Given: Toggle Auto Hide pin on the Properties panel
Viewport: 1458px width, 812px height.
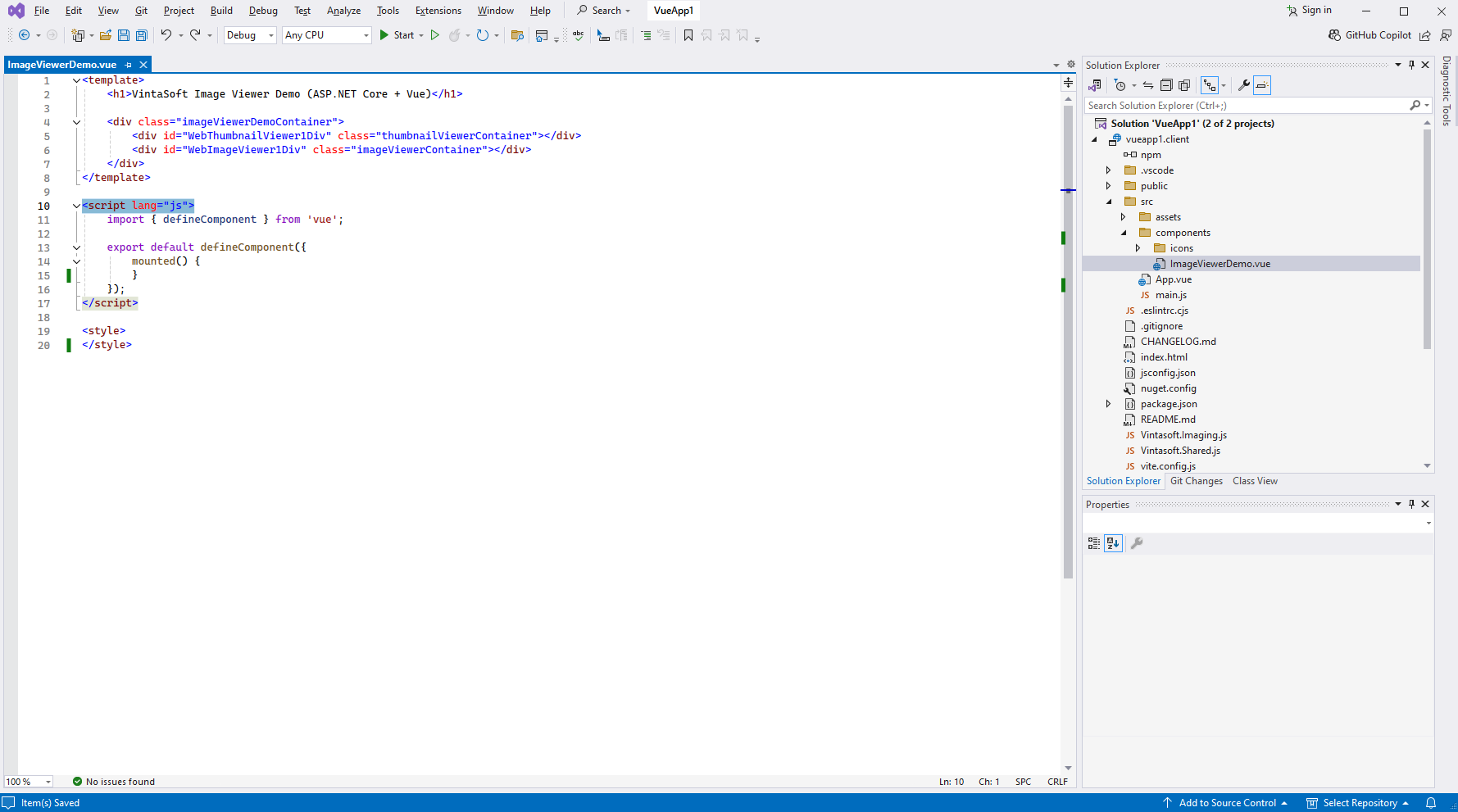Looking at the screenshot, I should 1411,504.
